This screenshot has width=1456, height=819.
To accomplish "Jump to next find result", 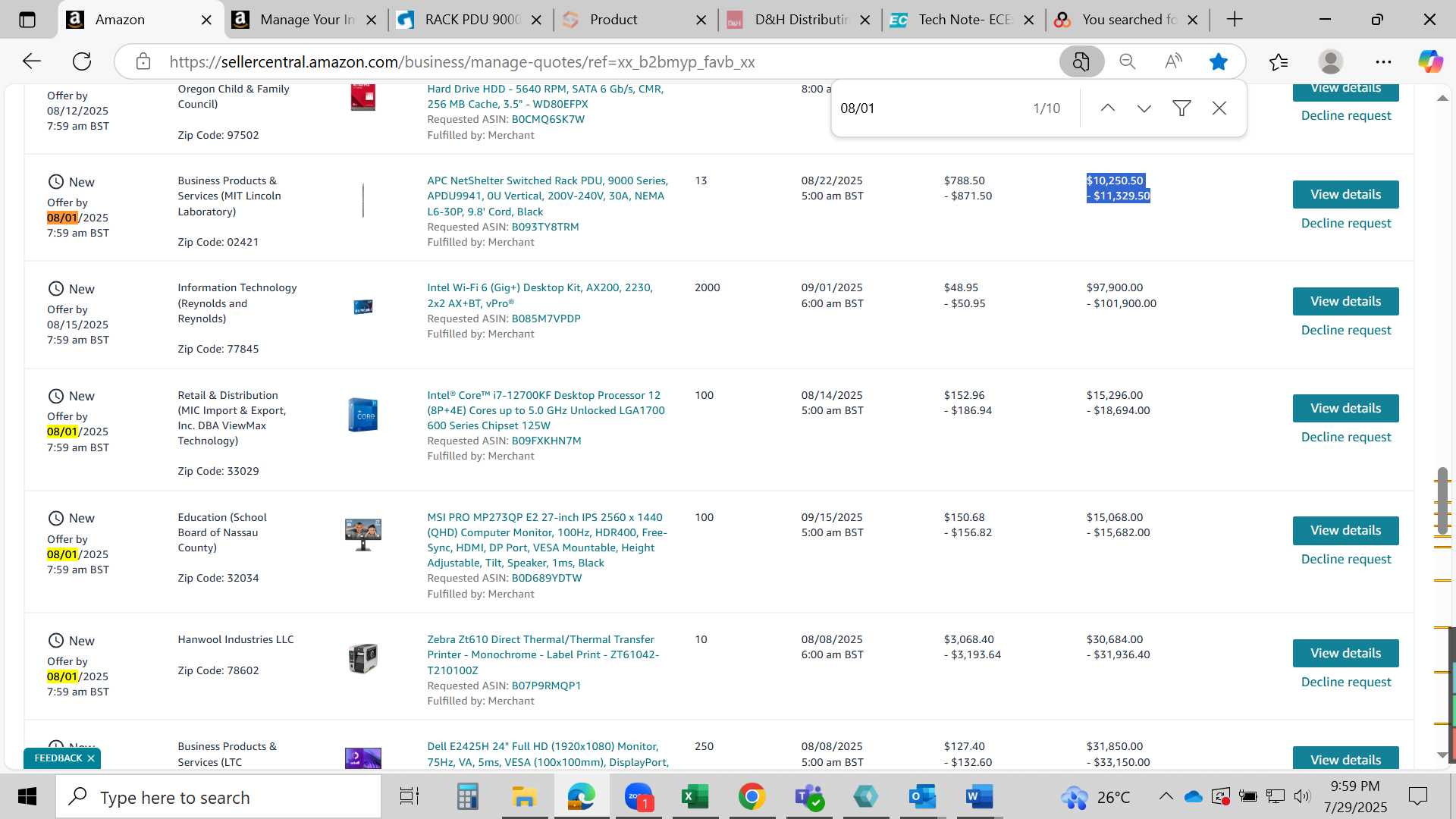I will pos(1144,108).
